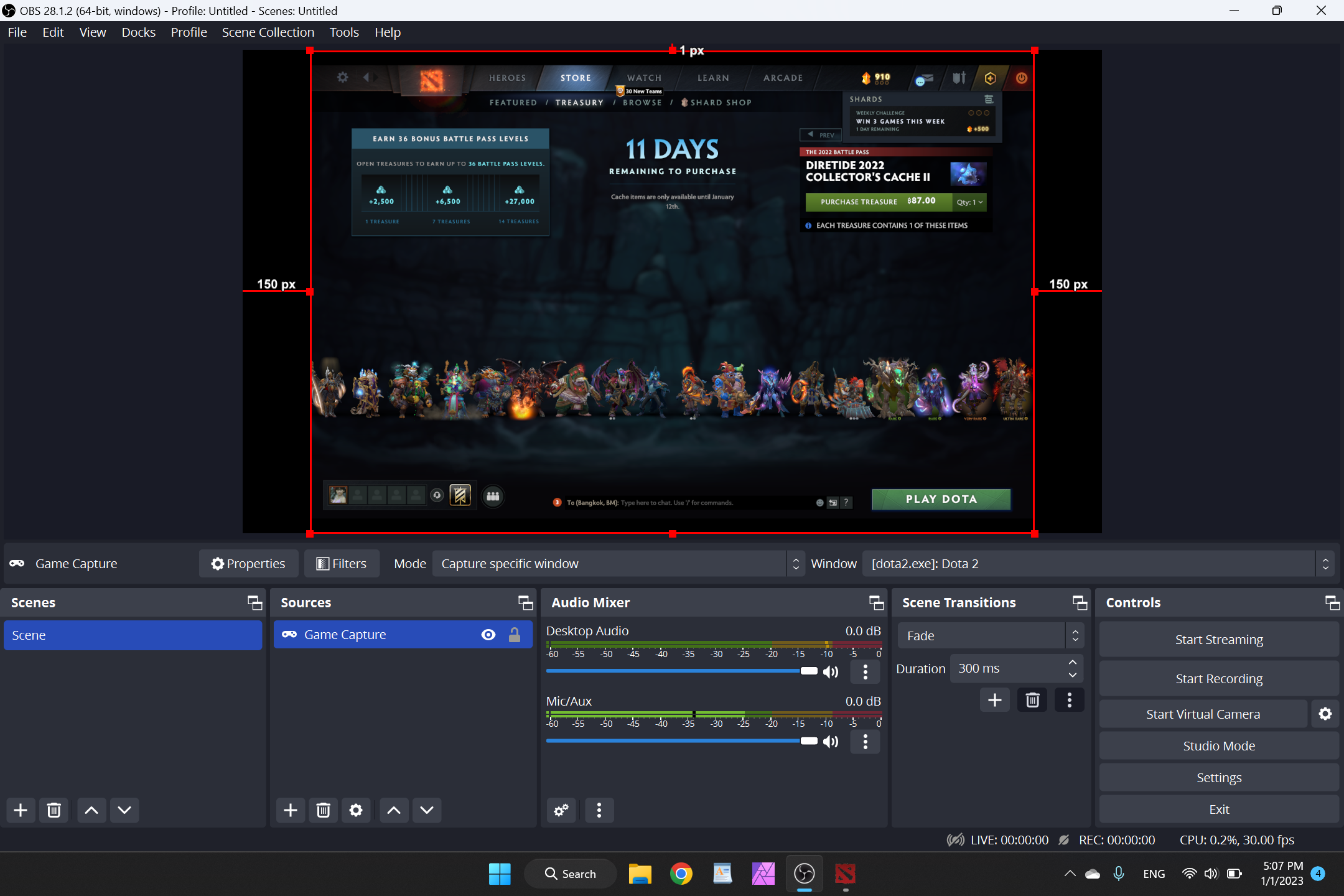Open Chrome from the taskbar

point(681,874)
